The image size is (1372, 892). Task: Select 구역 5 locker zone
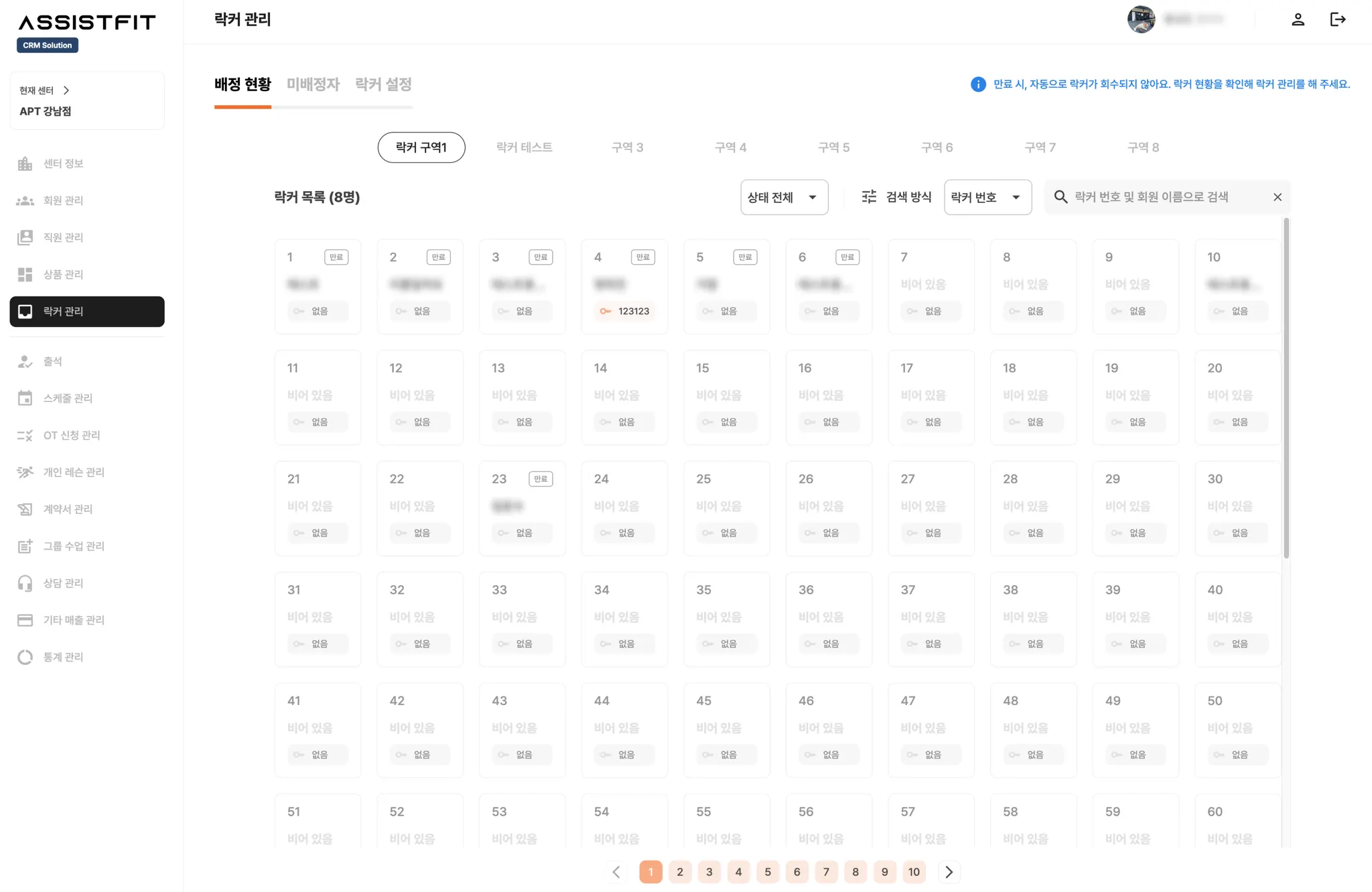click(833, 147)
